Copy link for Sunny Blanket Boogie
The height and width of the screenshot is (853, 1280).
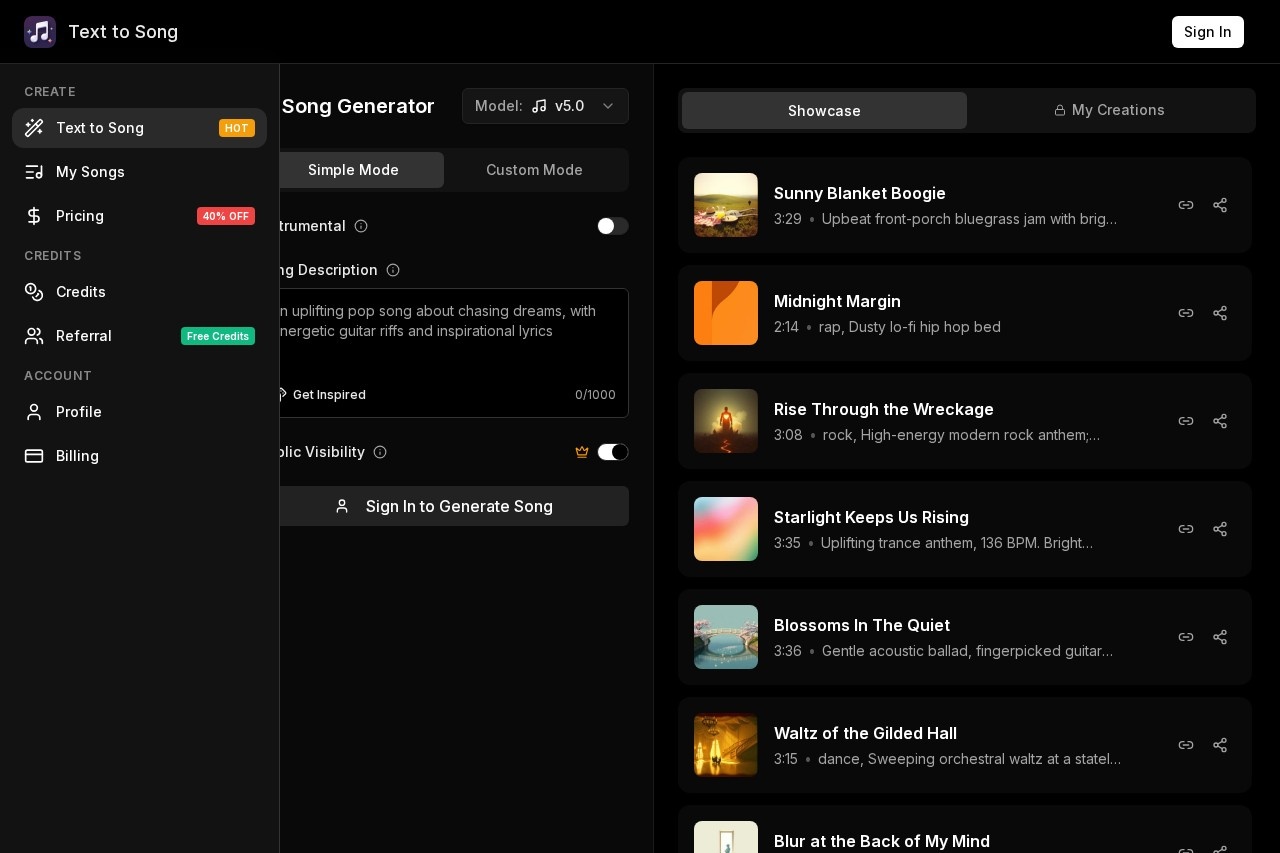(1186, 205)
